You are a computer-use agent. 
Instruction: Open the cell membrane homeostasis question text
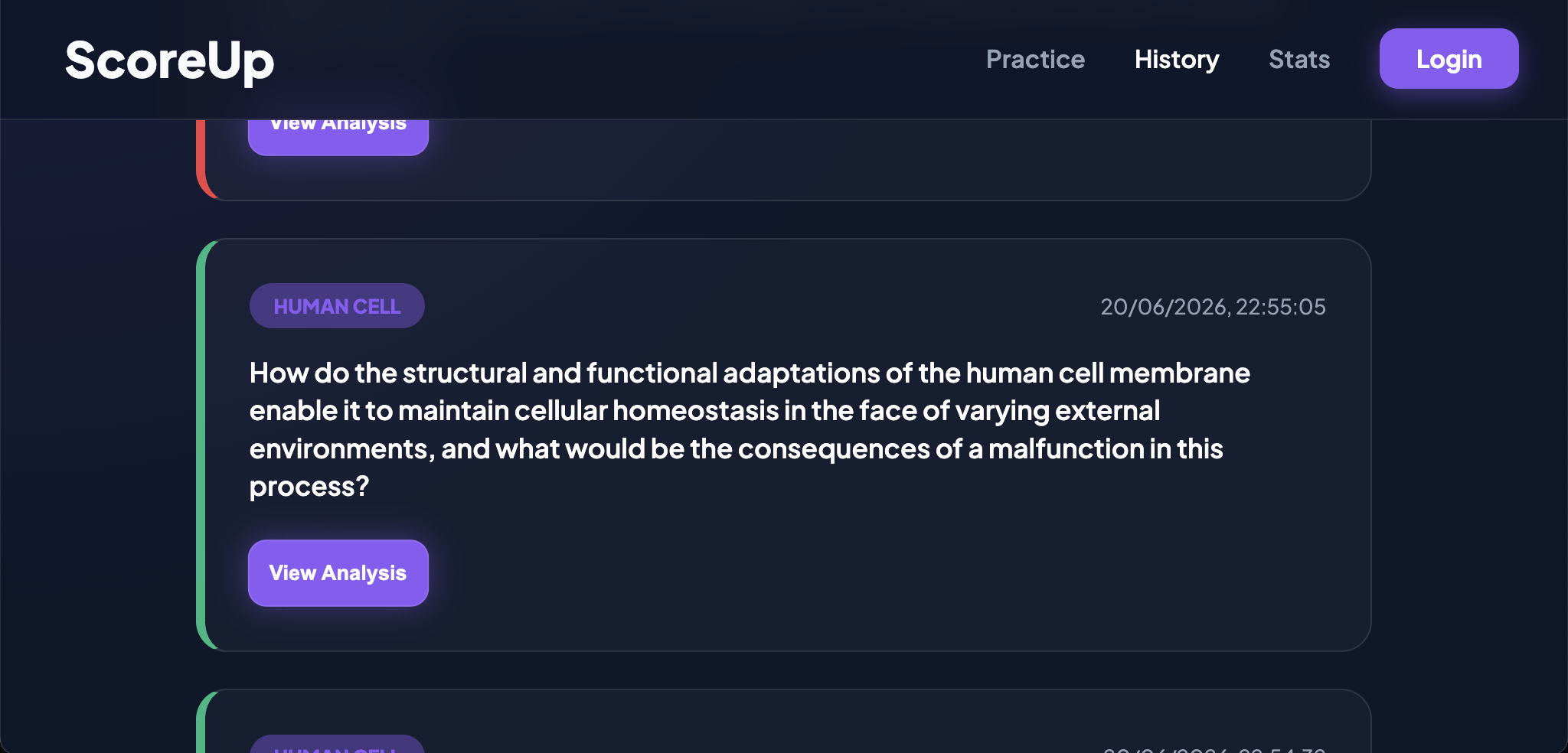click(x=750, y=429)
